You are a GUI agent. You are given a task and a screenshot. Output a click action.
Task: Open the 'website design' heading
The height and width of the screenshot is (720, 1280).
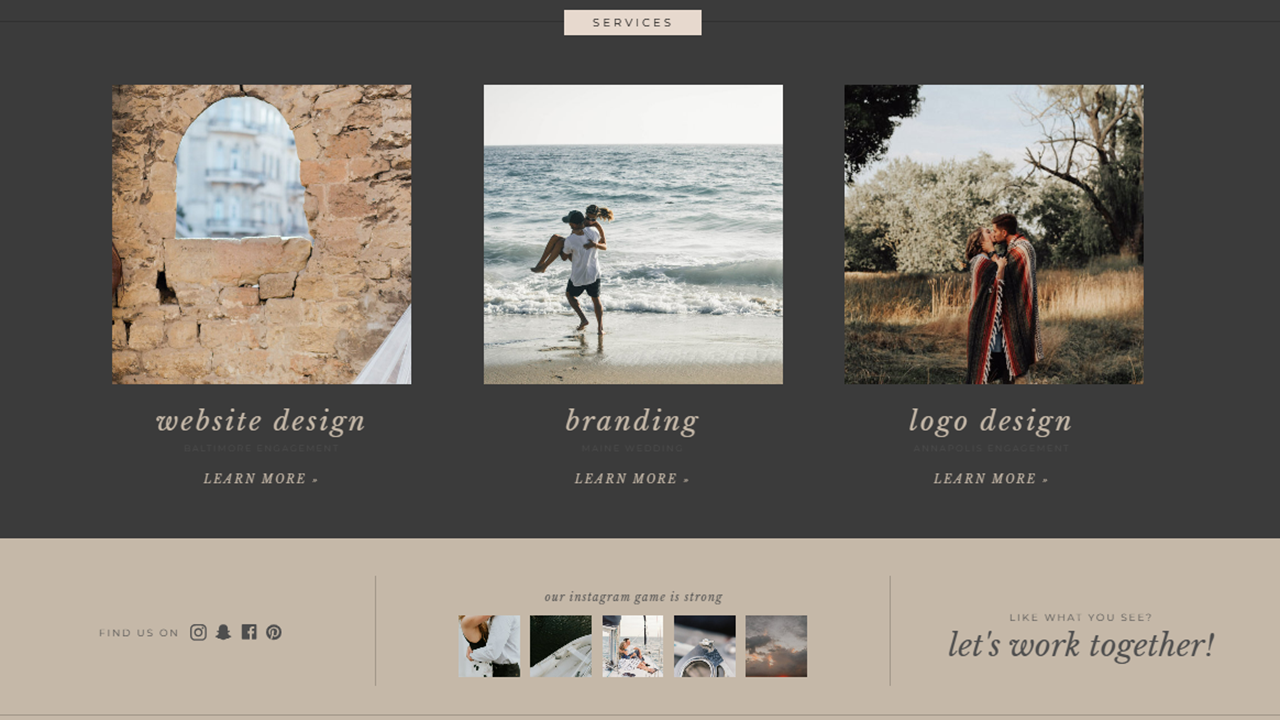pos(261,421)
